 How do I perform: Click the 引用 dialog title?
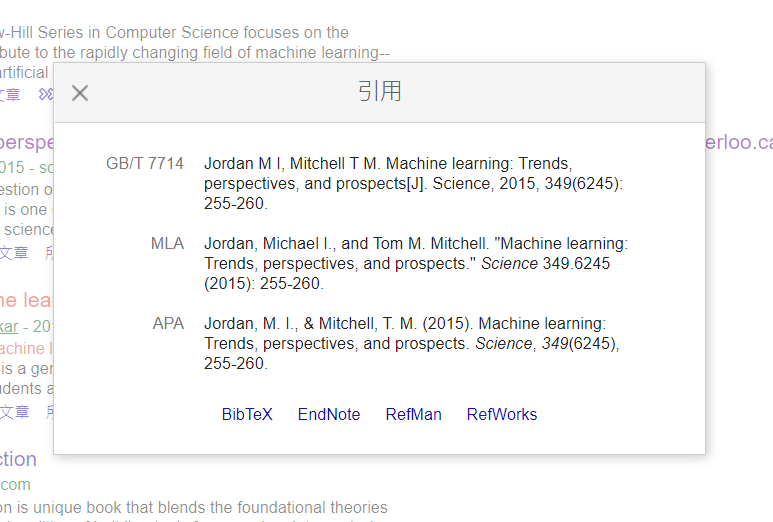point(379,92)
